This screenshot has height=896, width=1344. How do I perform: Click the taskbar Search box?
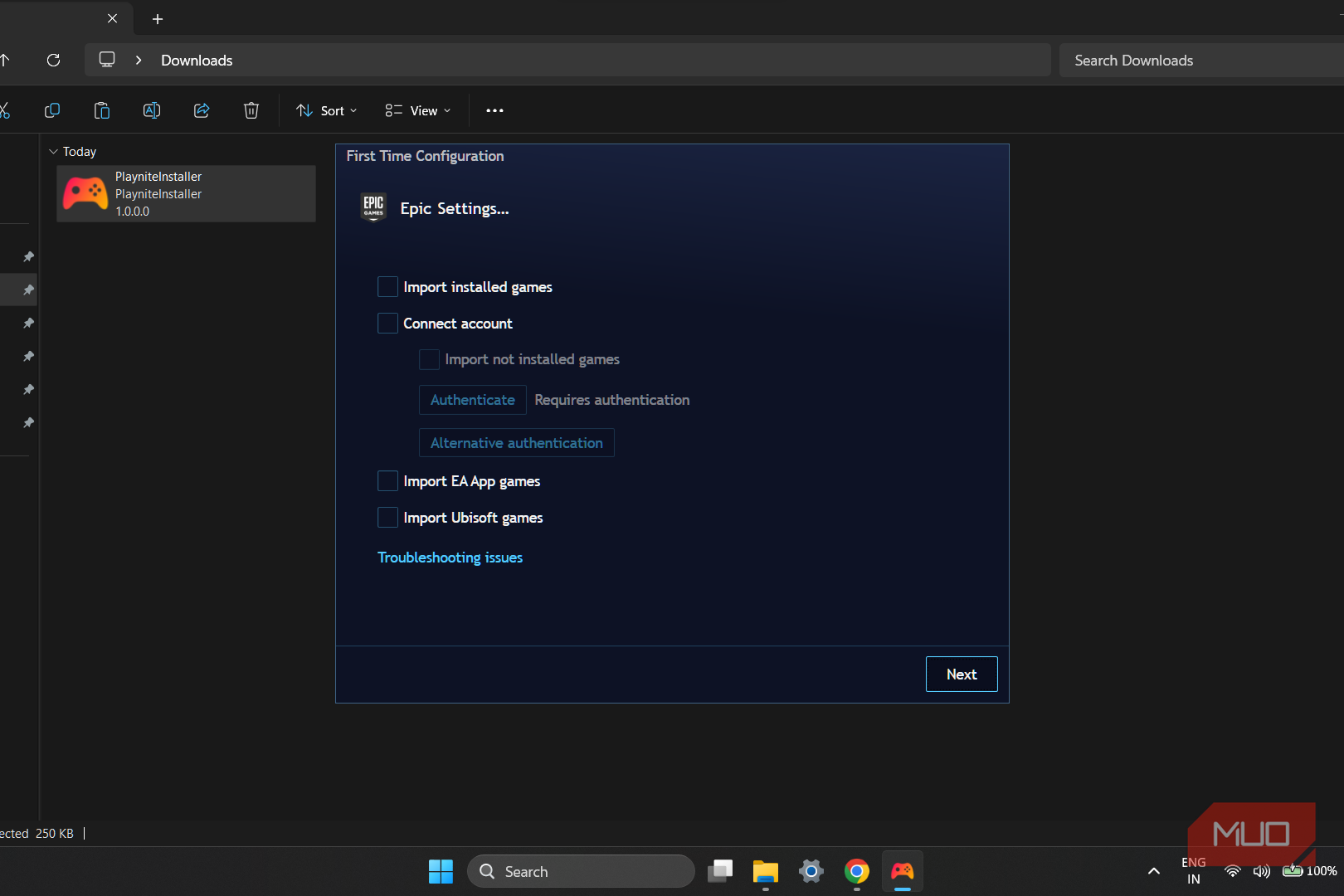pyautogui.click(x=581, y=871)
